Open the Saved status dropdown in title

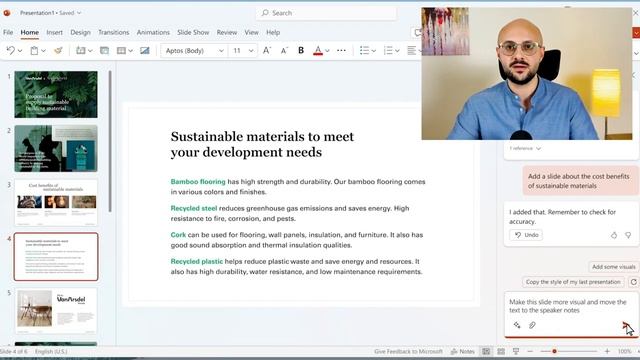tap(79, 13)
